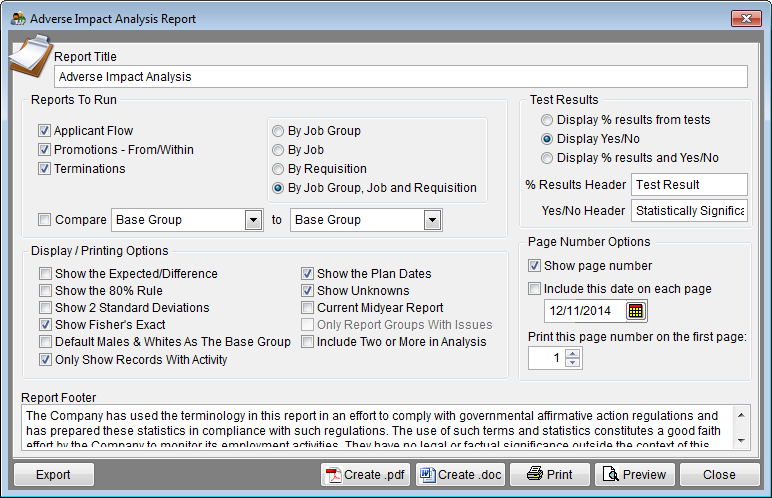Uncheck the Applicant Flow checkbox

coord(44,131)
